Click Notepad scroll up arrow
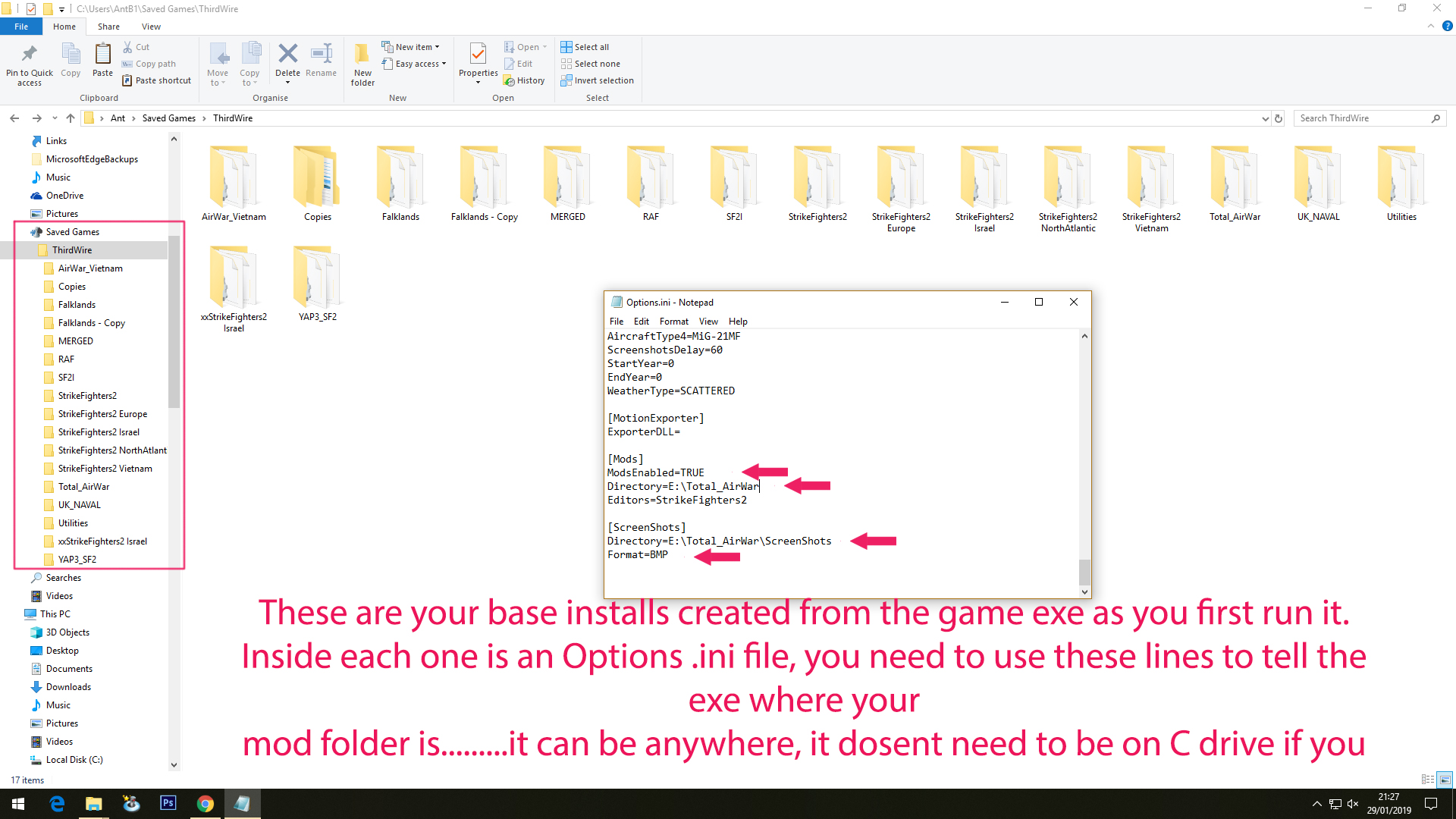1456x819 pixels. (1084, 336)
